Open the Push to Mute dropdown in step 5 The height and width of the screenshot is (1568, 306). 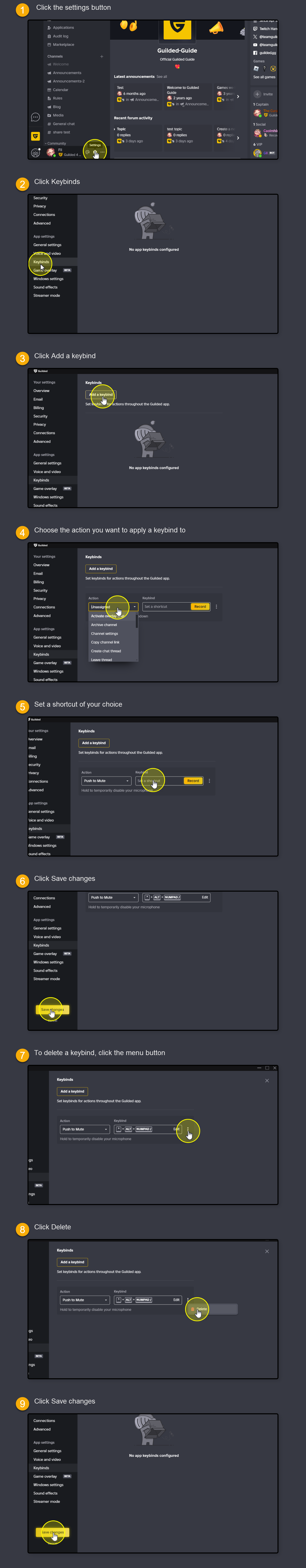pos(106,781)
